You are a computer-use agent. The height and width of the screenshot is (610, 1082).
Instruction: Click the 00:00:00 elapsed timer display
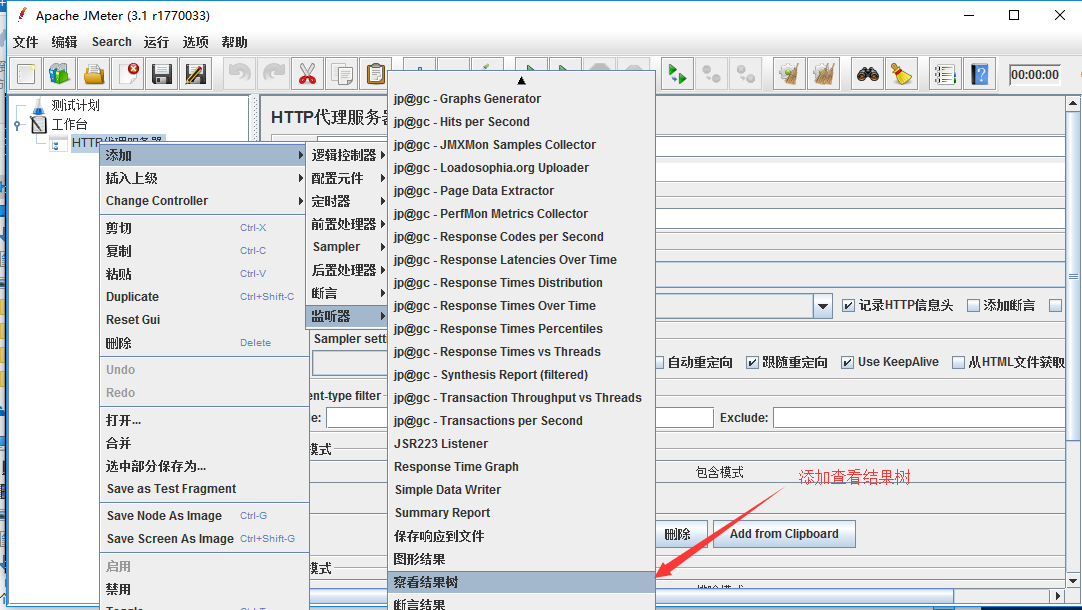(1034, 75)
